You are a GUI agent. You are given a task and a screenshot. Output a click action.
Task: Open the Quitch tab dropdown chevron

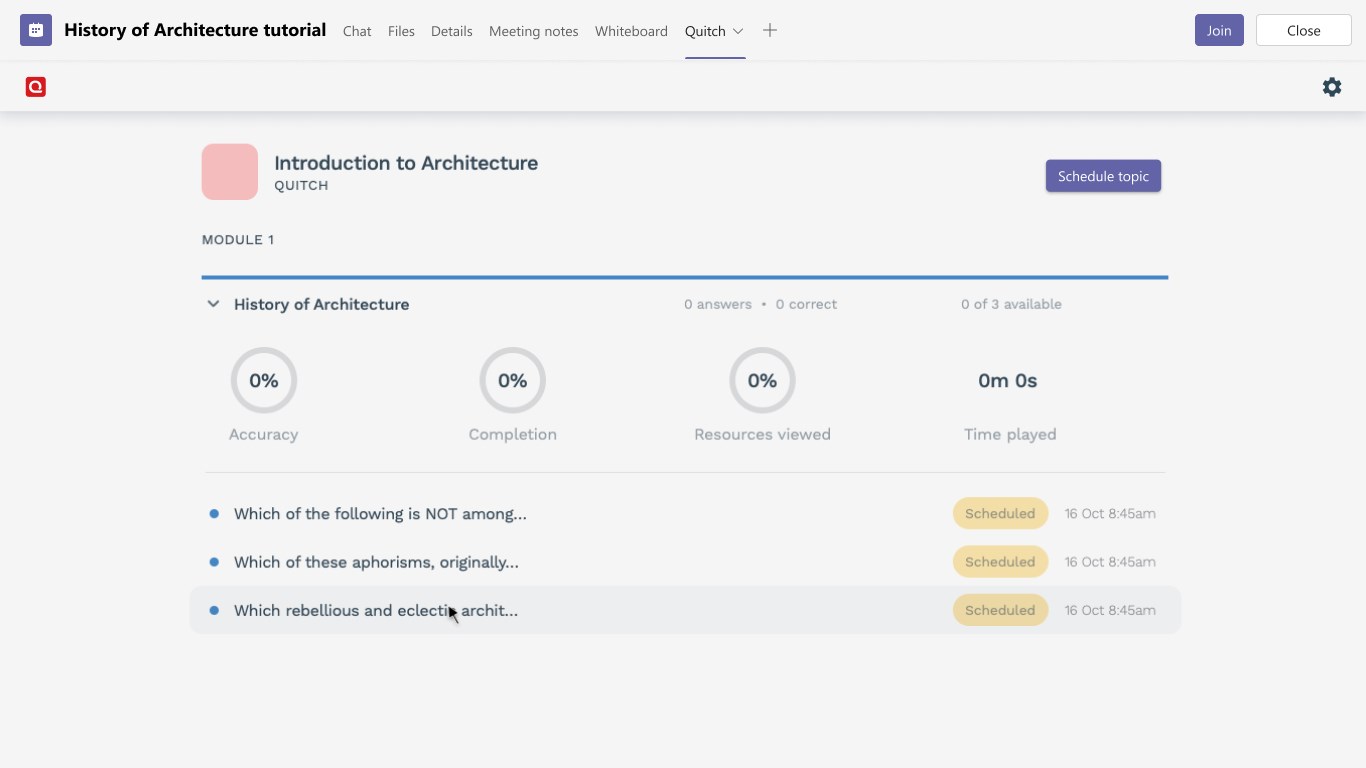click(x=738, y=31)
